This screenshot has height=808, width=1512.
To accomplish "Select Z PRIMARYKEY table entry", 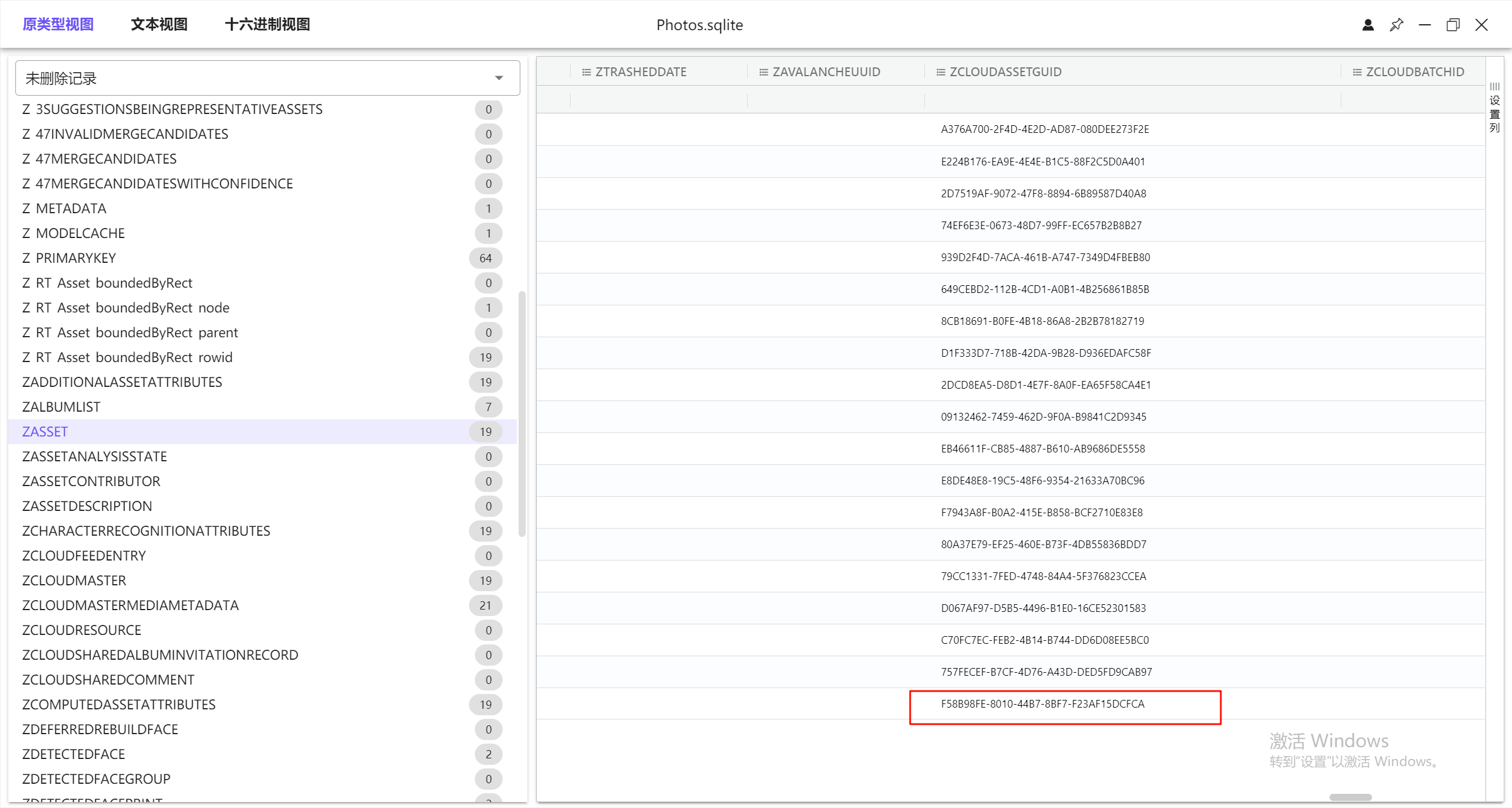I will click(x=69, y=258).
